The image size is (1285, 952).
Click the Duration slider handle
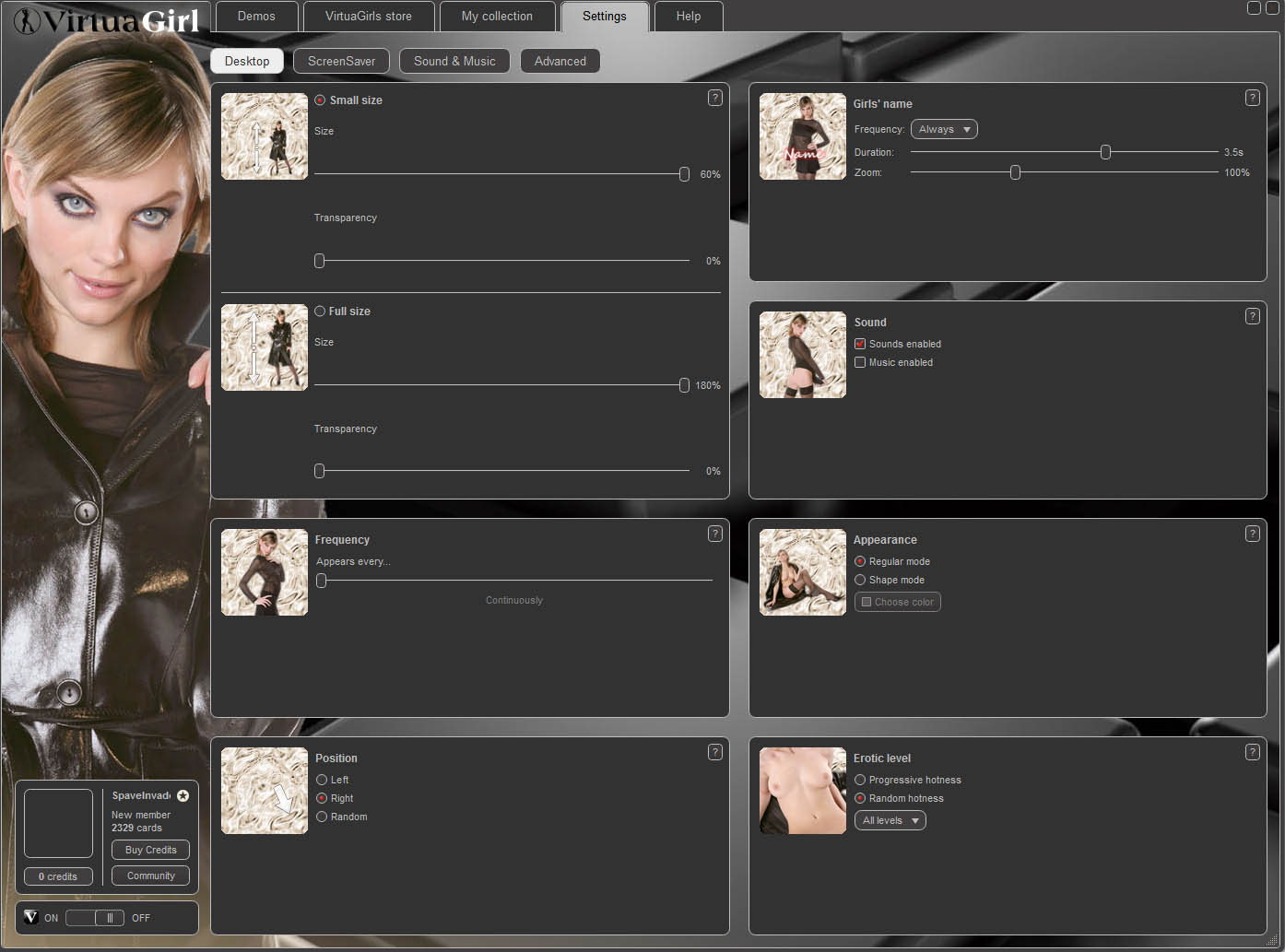click(1105, 152)
